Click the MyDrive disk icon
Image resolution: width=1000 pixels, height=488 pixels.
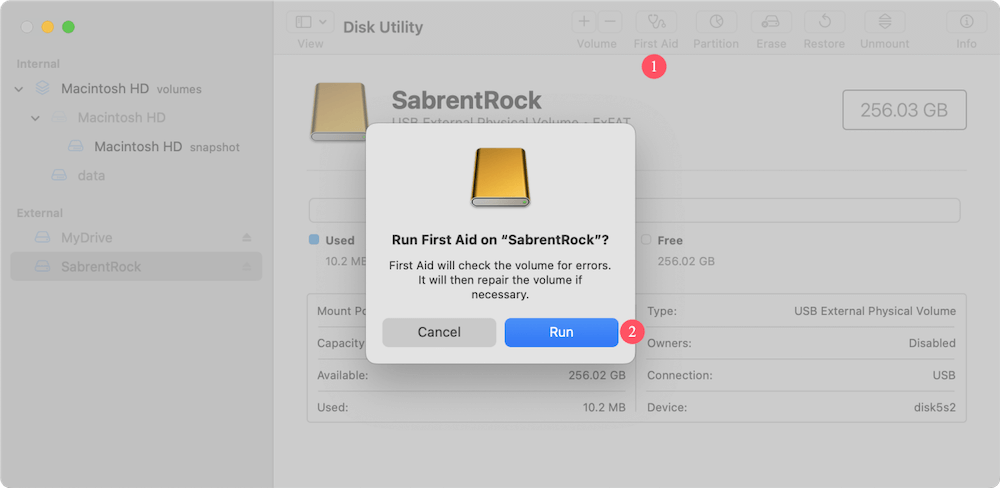click(42, 237)
